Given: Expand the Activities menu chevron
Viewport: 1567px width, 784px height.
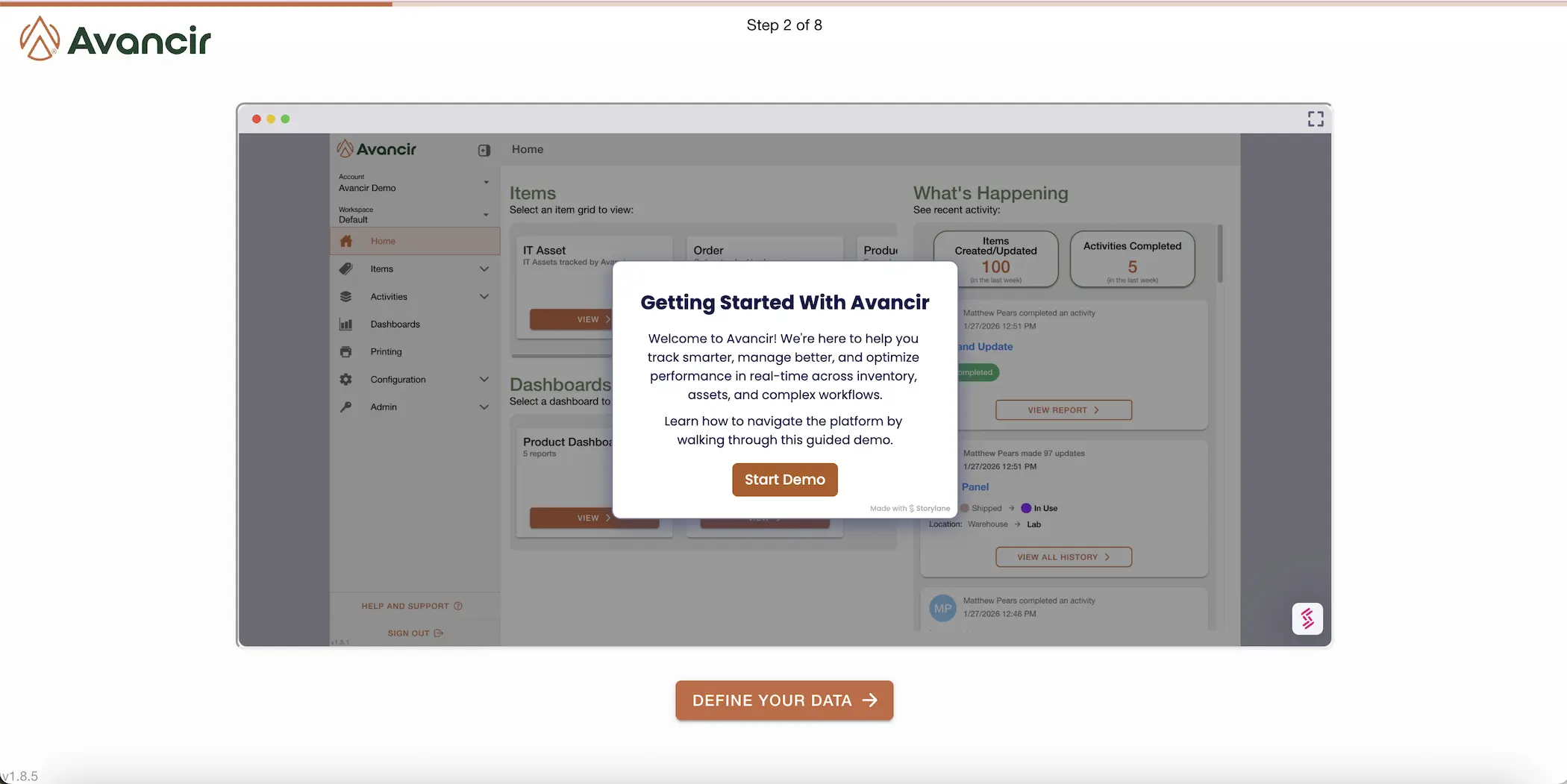Looking at the screenshot, I should 484,297.
